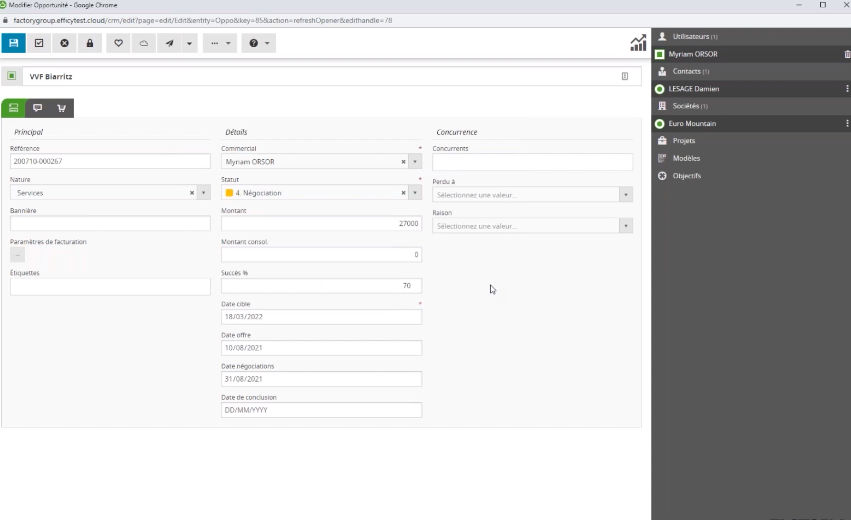
Task: Click the padlock security icon
Action: tap(90, 43)
